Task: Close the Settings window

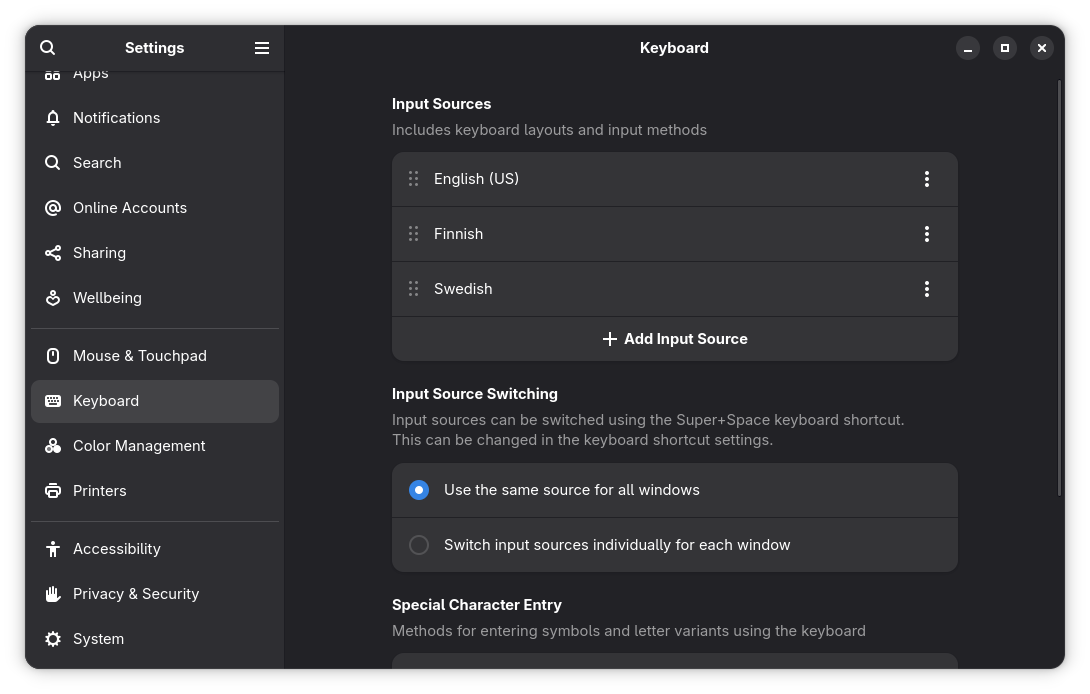Action: pos(1041,48)
